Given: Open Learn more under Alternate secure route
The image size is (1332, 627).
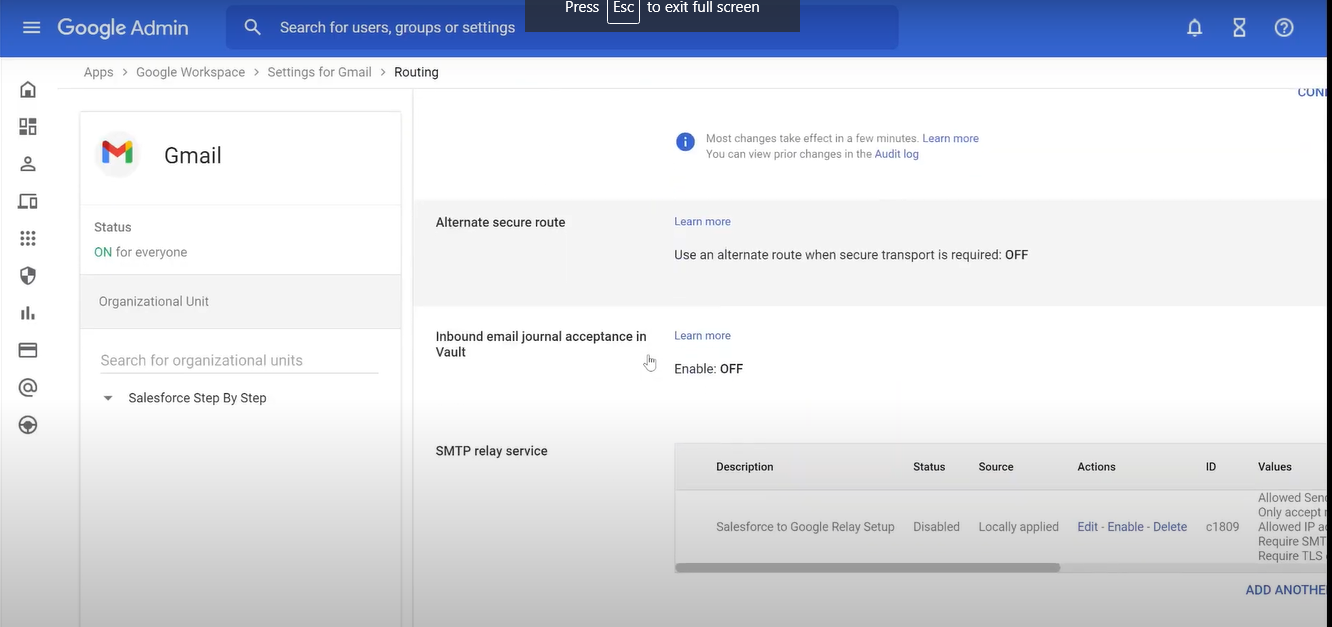Looking at the screenshot, I should (702, 221).
